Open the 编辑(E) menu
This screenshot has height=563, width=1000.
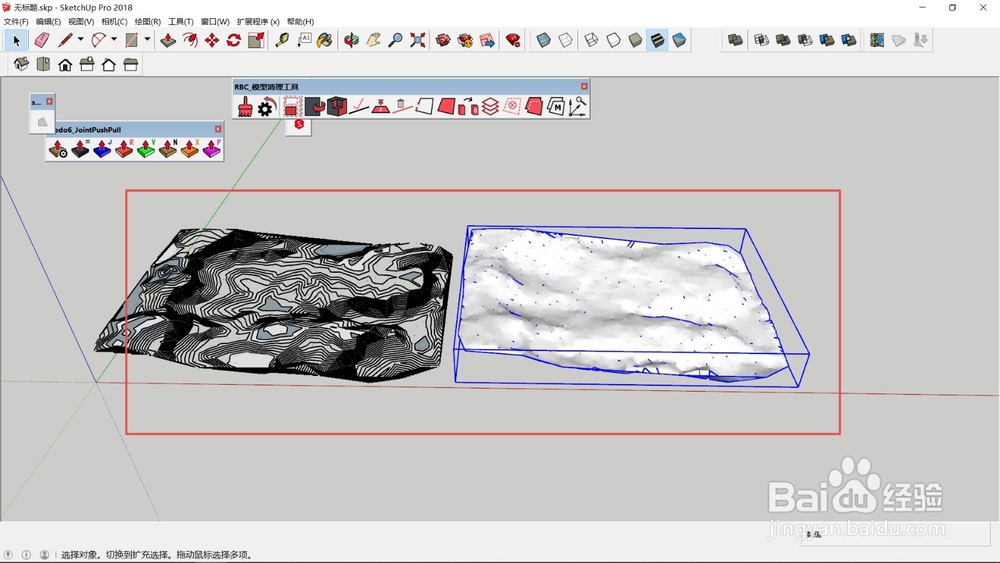point(48,22)
